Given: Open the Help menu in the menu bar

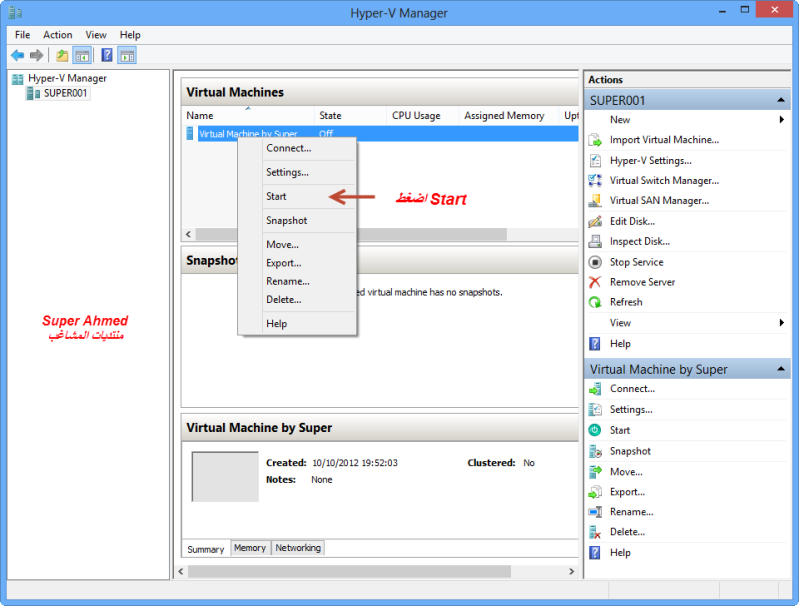Looking at the screenshot, I should (130, 35).
